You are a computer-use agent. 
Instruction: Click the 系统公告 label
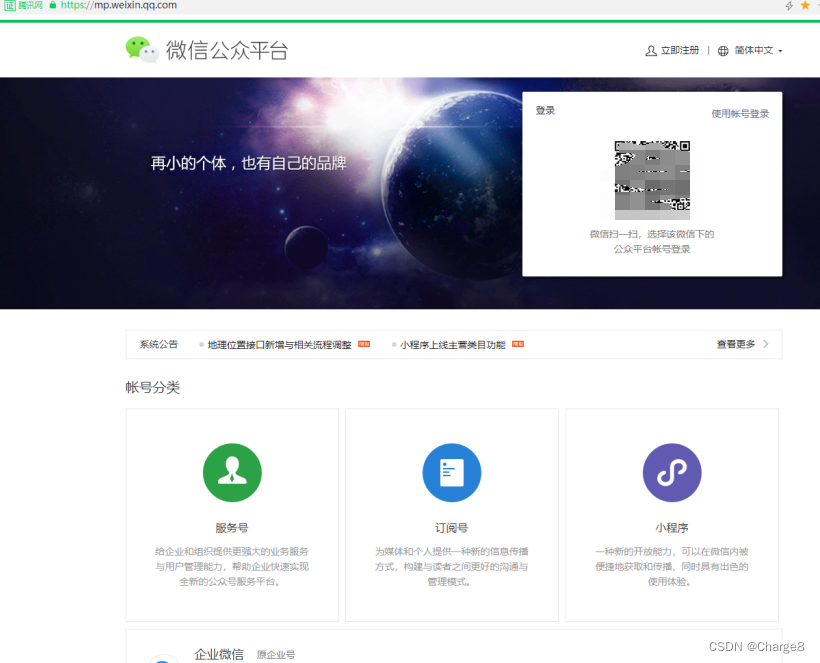click(158, 344)
